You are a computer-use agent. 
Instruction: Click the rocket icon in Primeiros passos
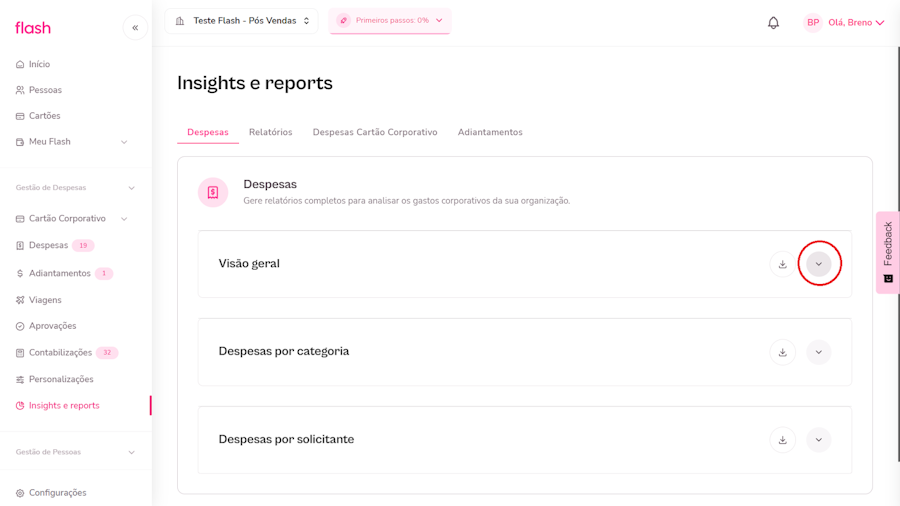tap(343, 21)
